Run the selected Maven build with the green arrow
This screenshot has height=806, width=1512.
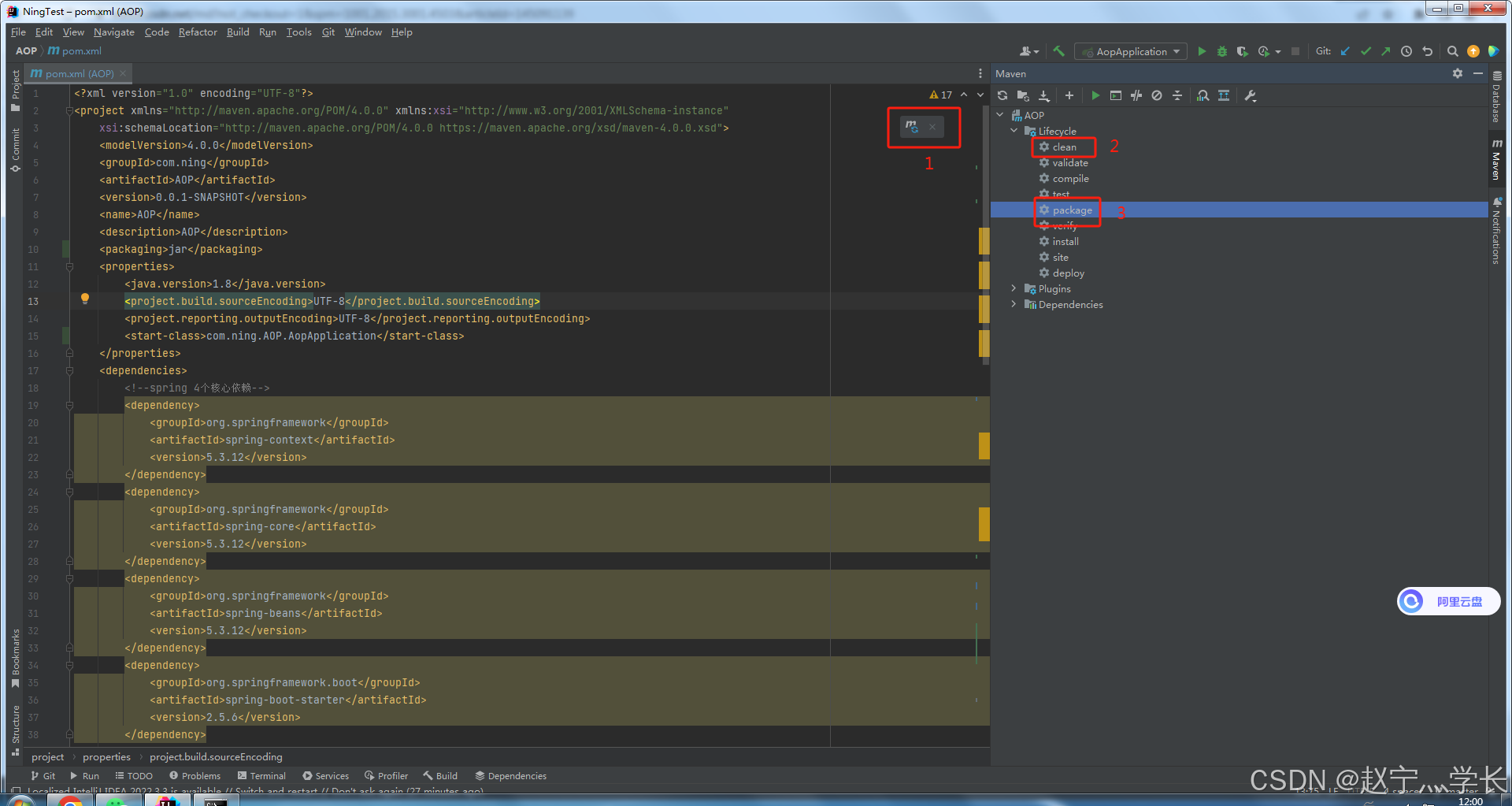click(1095, 95)
